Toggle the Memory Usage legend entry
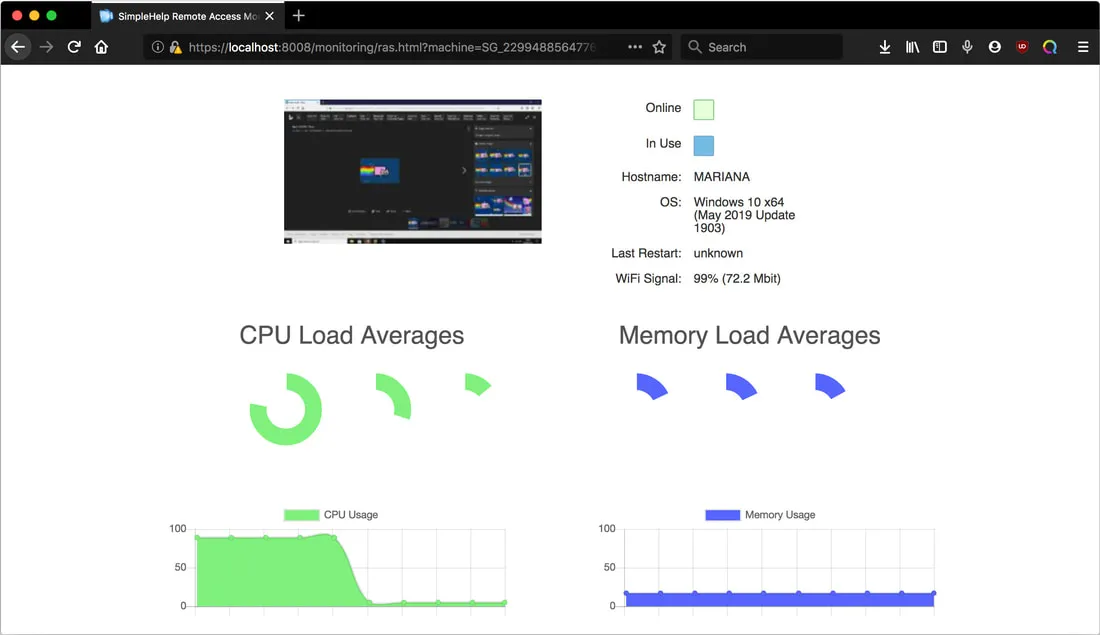Screen dimensions: 1100x635 click(x=760, y=514)
